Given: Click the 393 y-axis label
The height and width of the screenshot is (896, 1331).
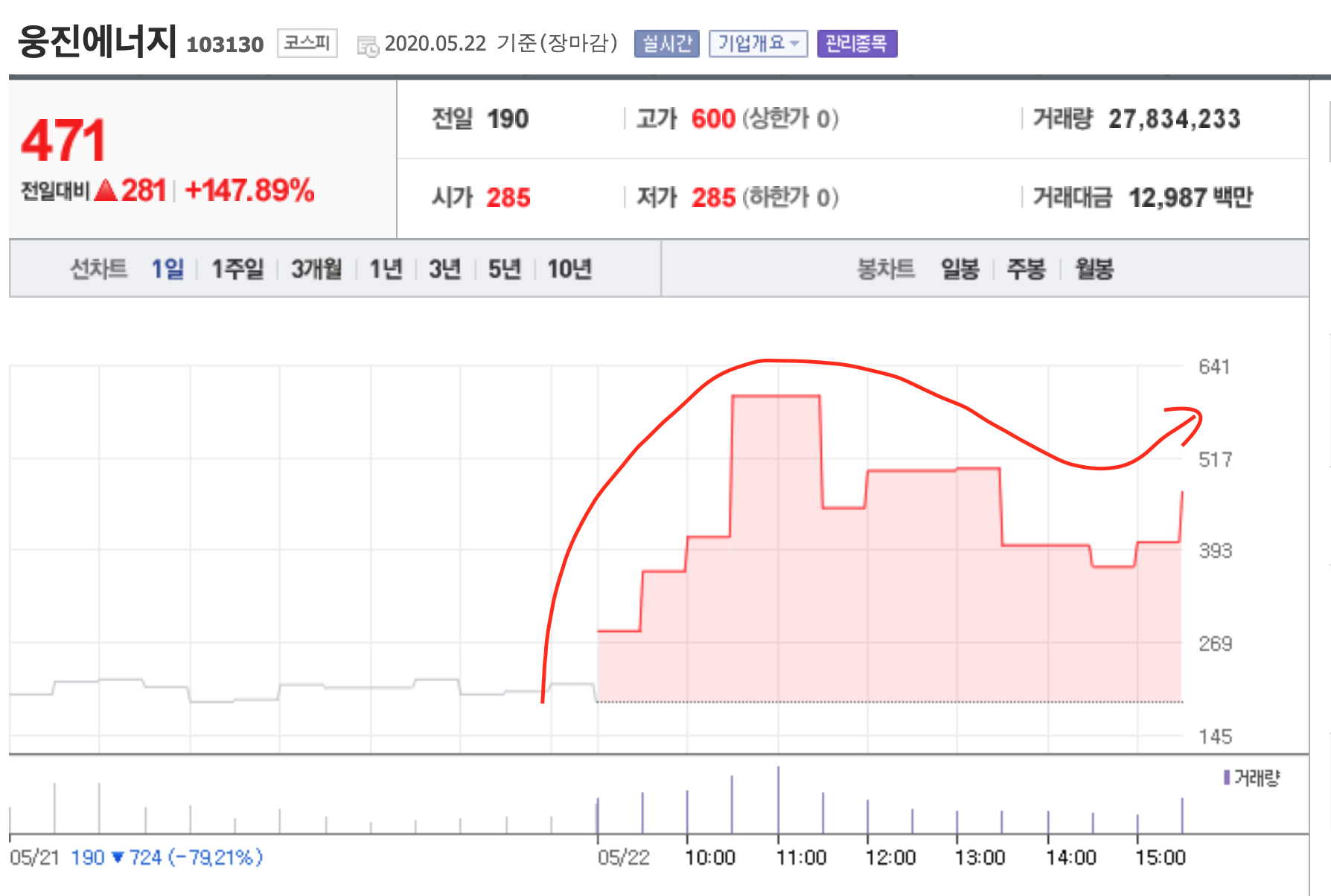Looking at the screenshot, I should 1215,551.
